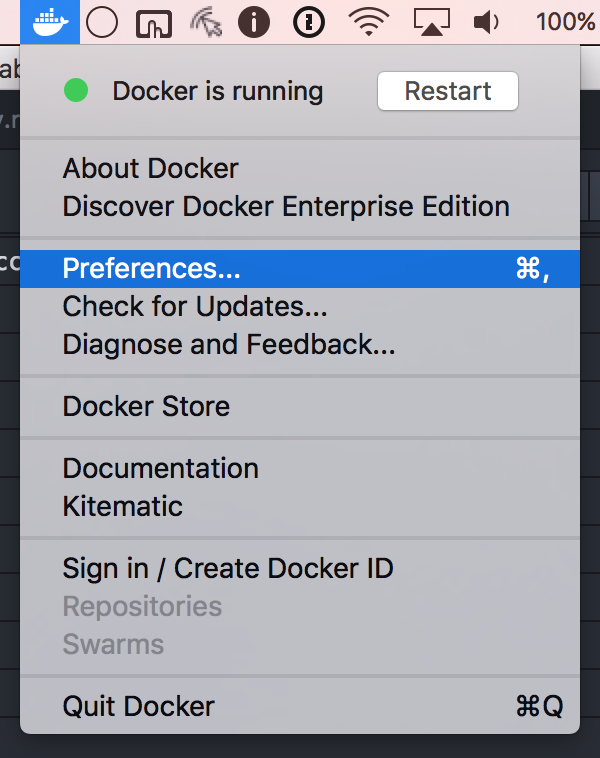
Task: Click the arch-shaped icon right of the circle
Action: tap(154, 22)
